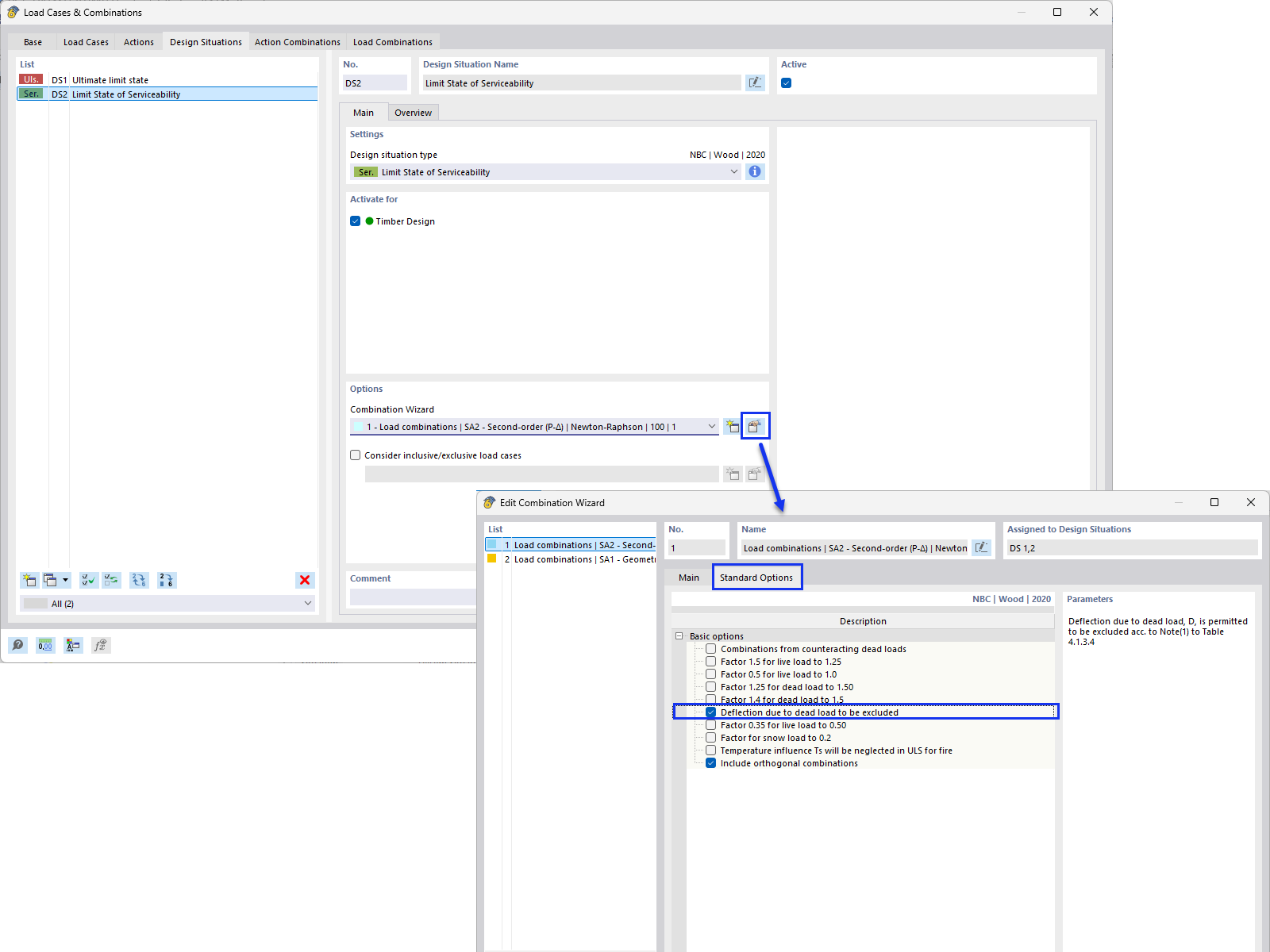This screenshot has height=952, width=1270.
Task: Uncheck Deflection due to dead load to be excluded
Action: coord(710,712)
